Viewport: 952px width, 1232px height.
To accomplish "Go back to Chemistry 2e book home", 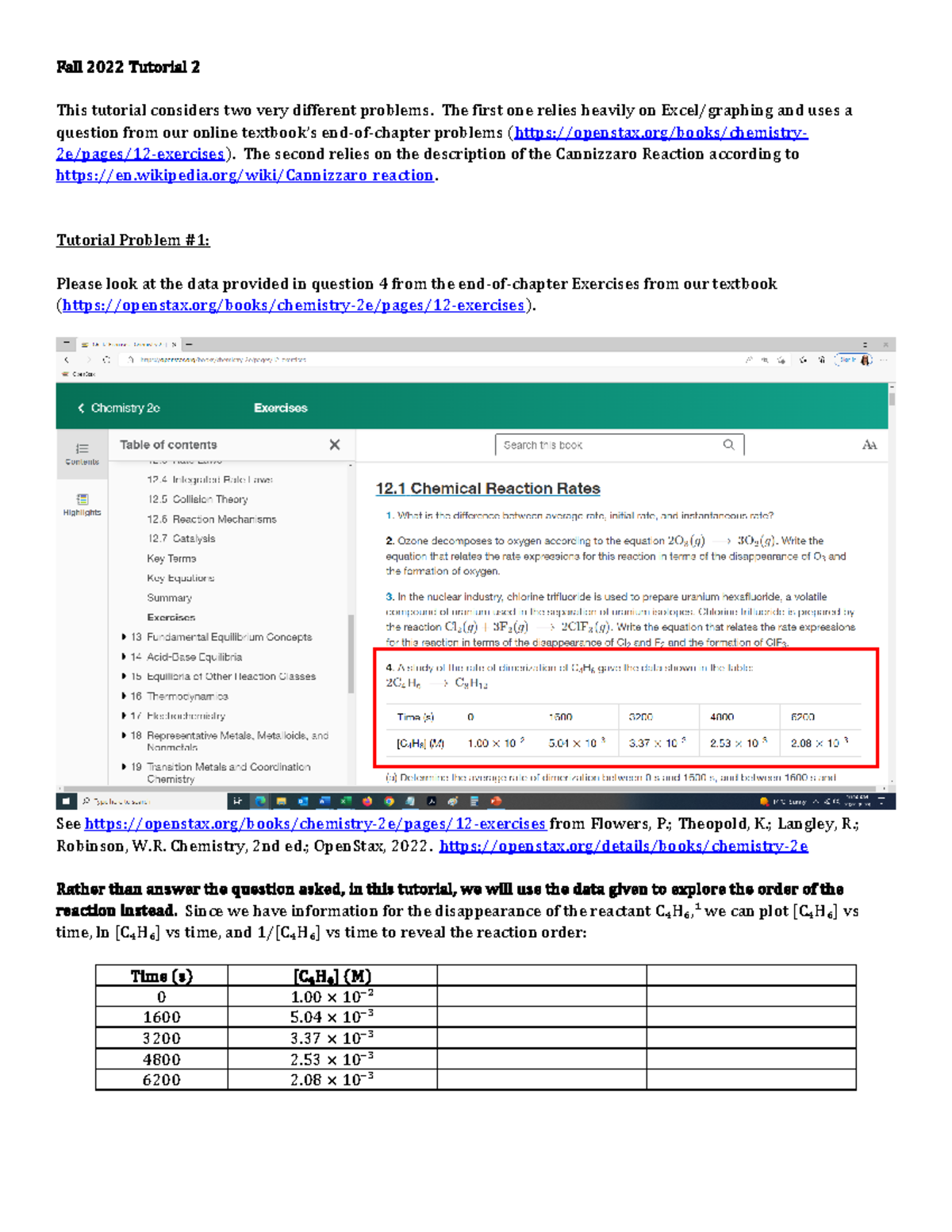I will click(118, 408).
